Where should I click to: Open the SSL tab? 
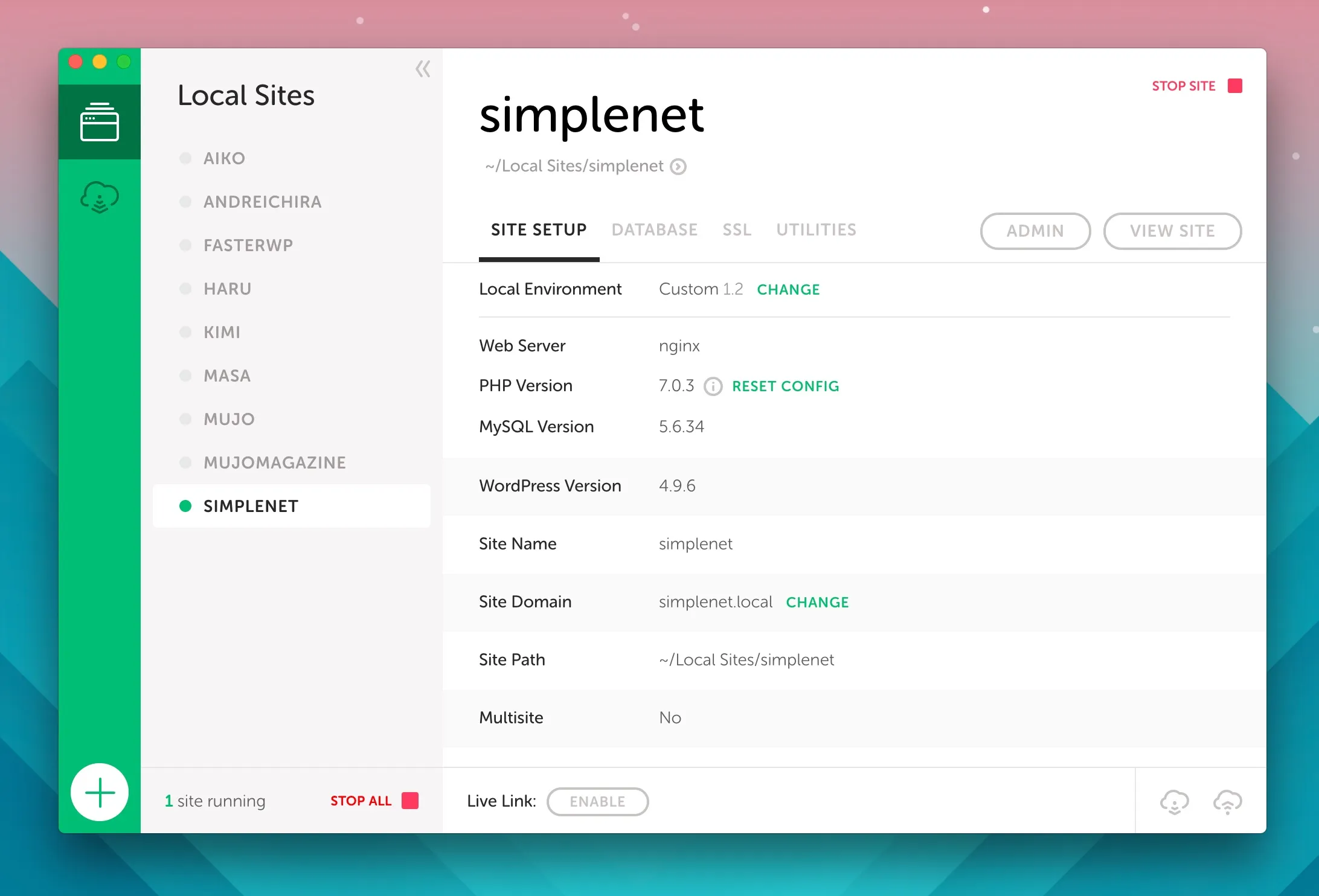(x=737, y=230)
